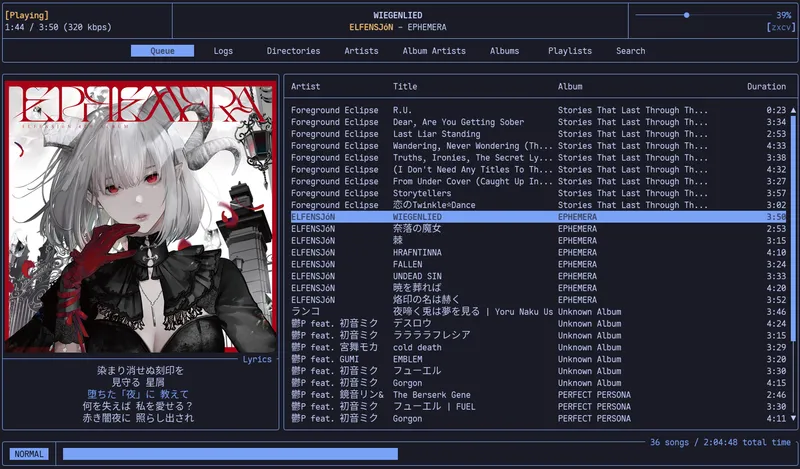Open the Playlists tab
This screenshot has height=469, width=800.
(x=569, y=51)
